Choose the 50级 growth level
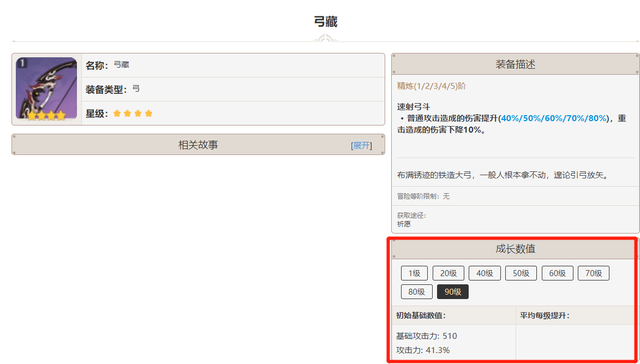640x364 pixels. click(x=521, y=273)
